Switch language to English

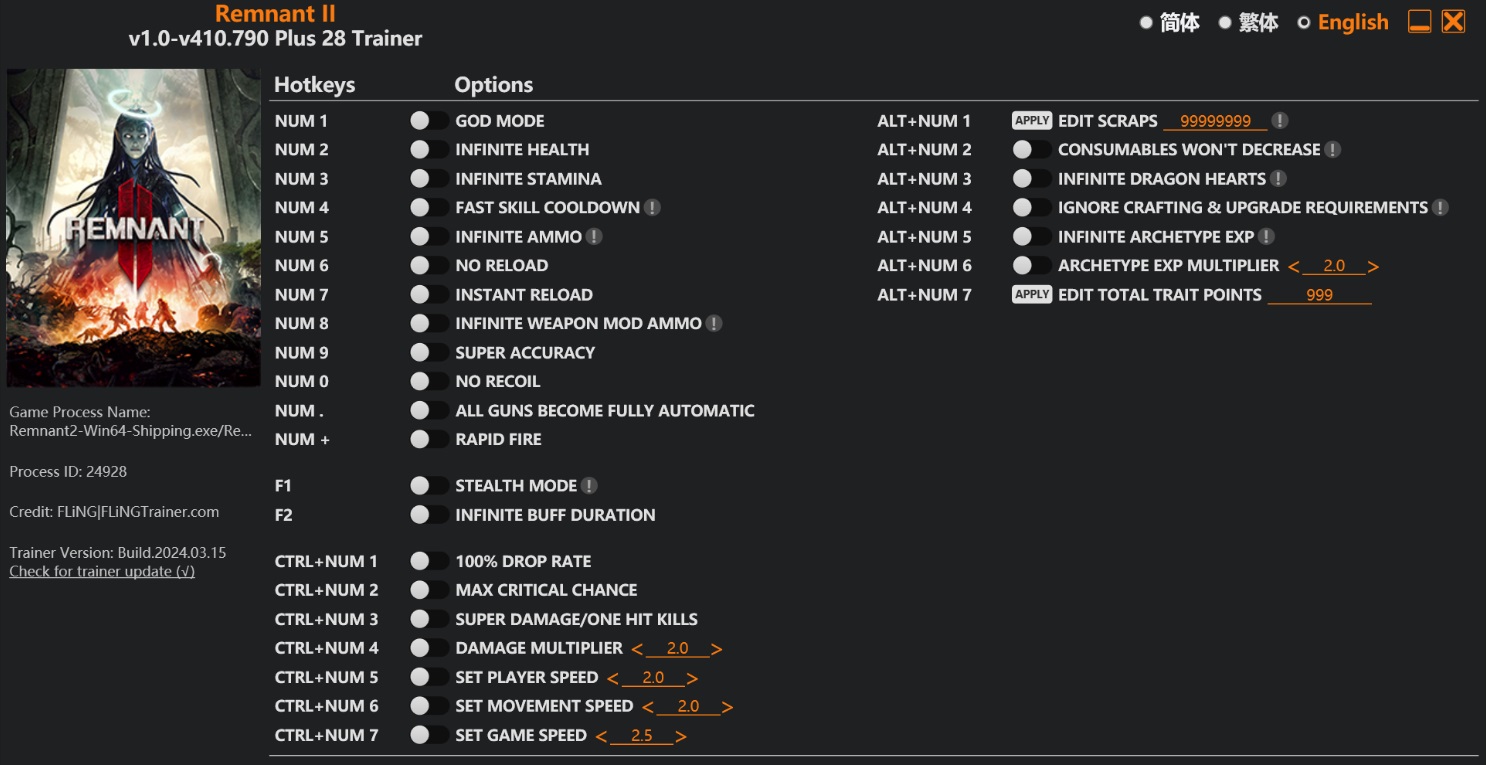pyautogui.click(x=1304, y=22)
